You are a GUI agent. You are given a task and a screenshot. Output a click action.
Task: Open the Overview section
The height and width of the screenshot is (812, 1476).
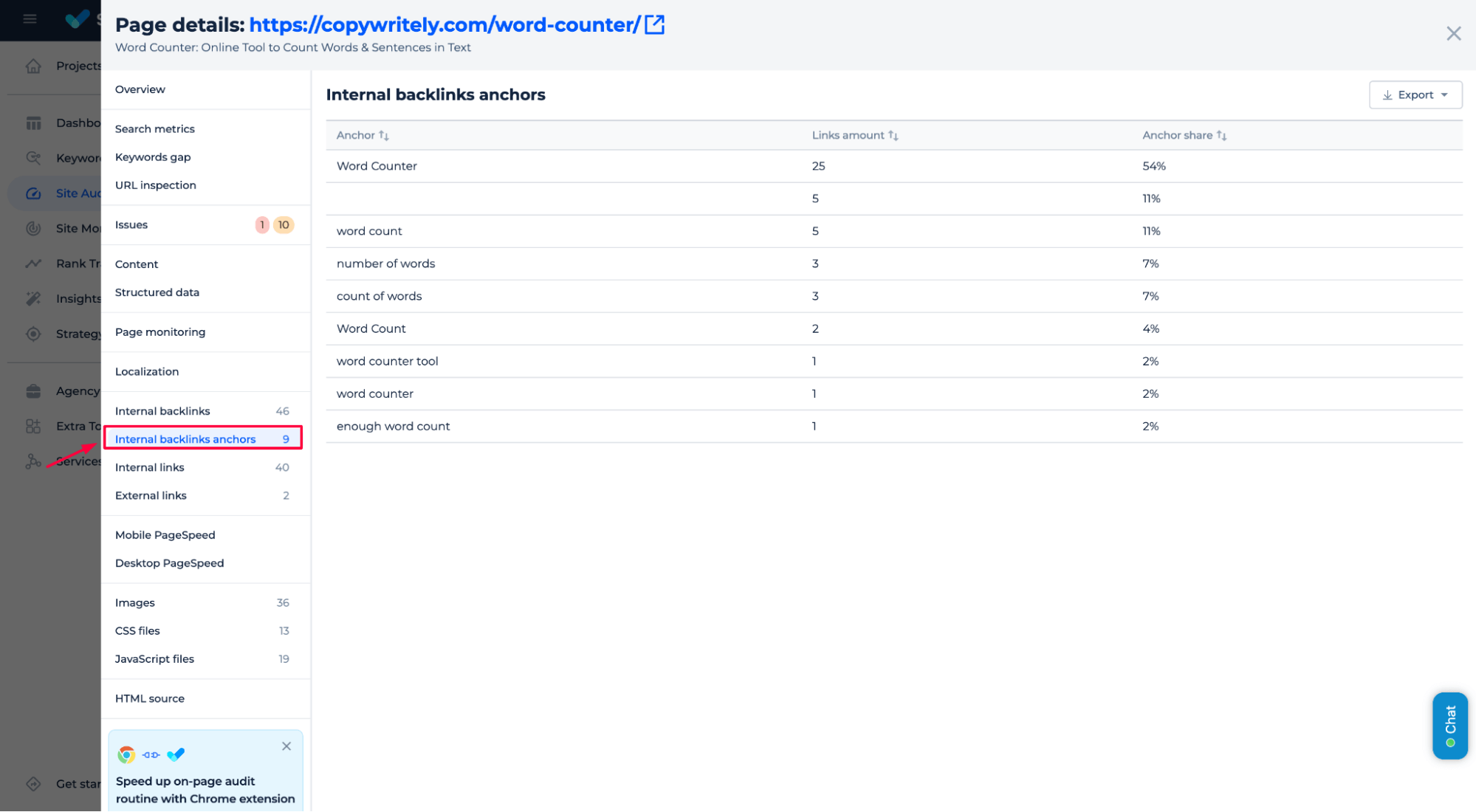click(140, 89)
